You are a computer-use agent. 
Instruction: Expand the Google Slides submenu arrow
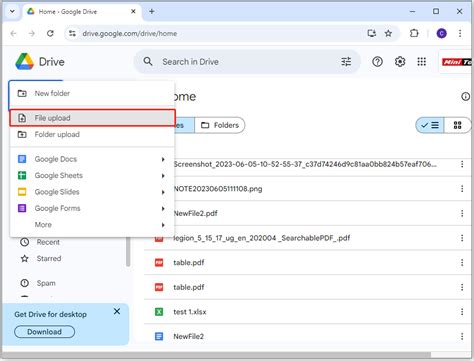[163, 192]
